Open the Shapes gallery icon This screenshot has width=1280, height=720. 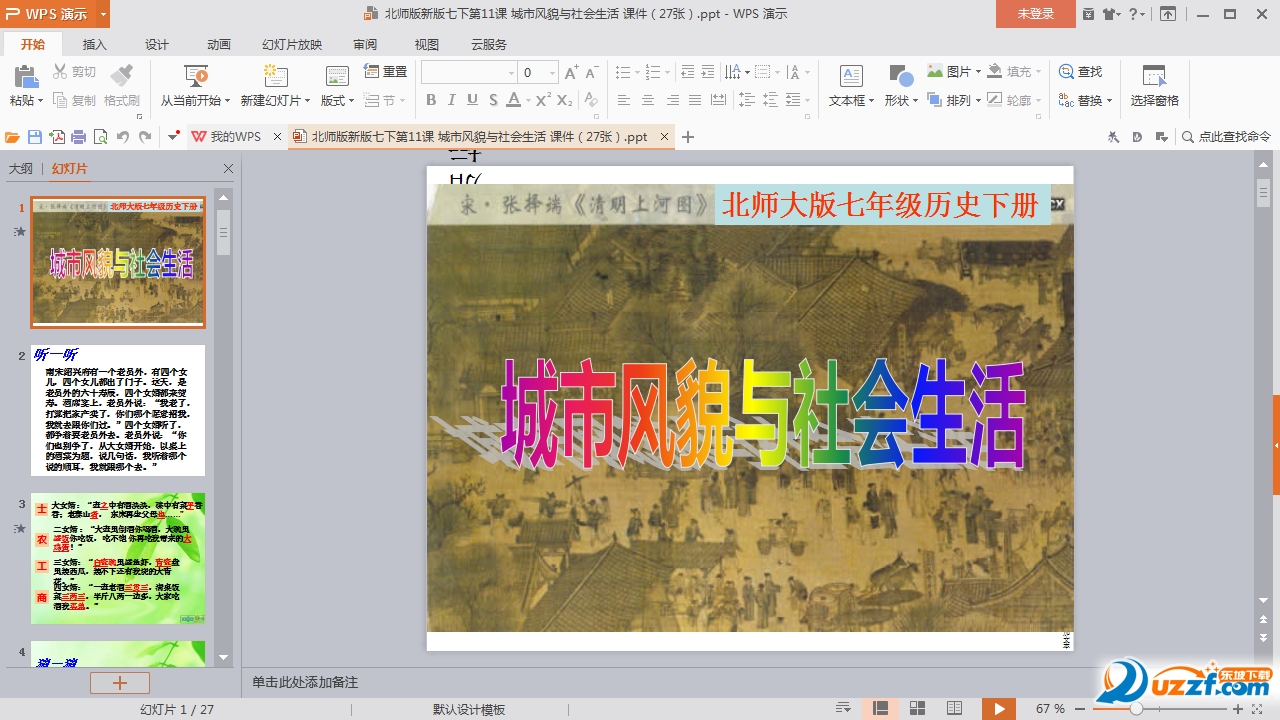tap(900, 77)
